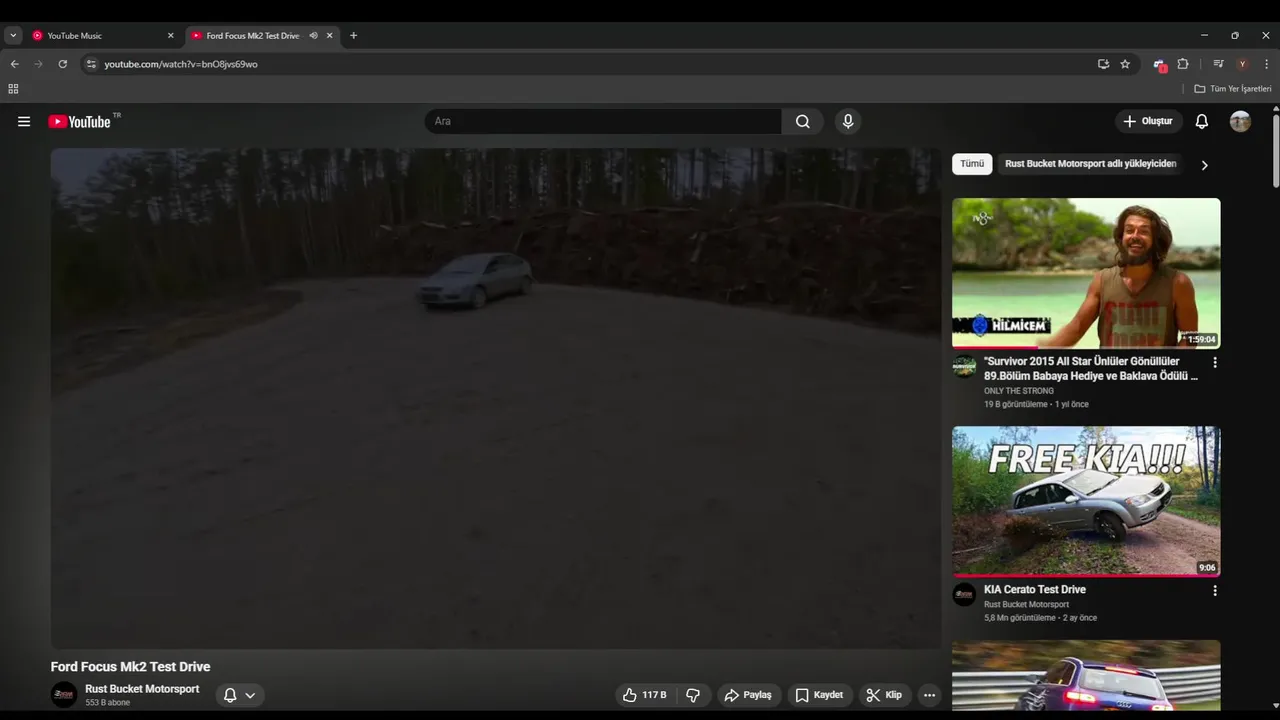
Task: Click the address bar URL
Action: point(181,64)
